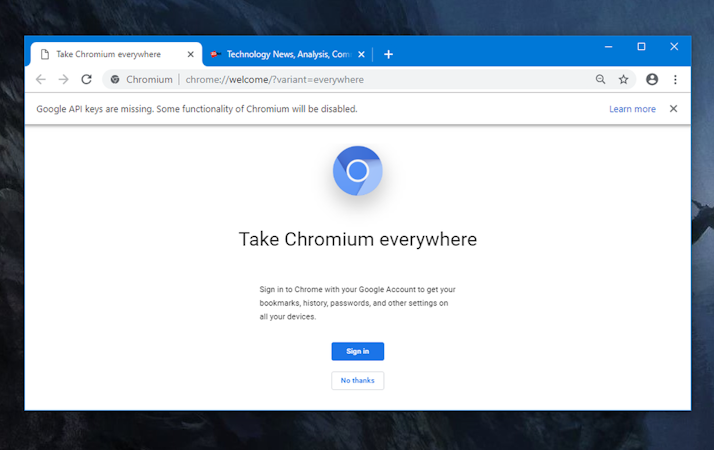Open the three-dot Chromium menu
The width and height of the screenshot is (714, 450).
coord(675,79)
